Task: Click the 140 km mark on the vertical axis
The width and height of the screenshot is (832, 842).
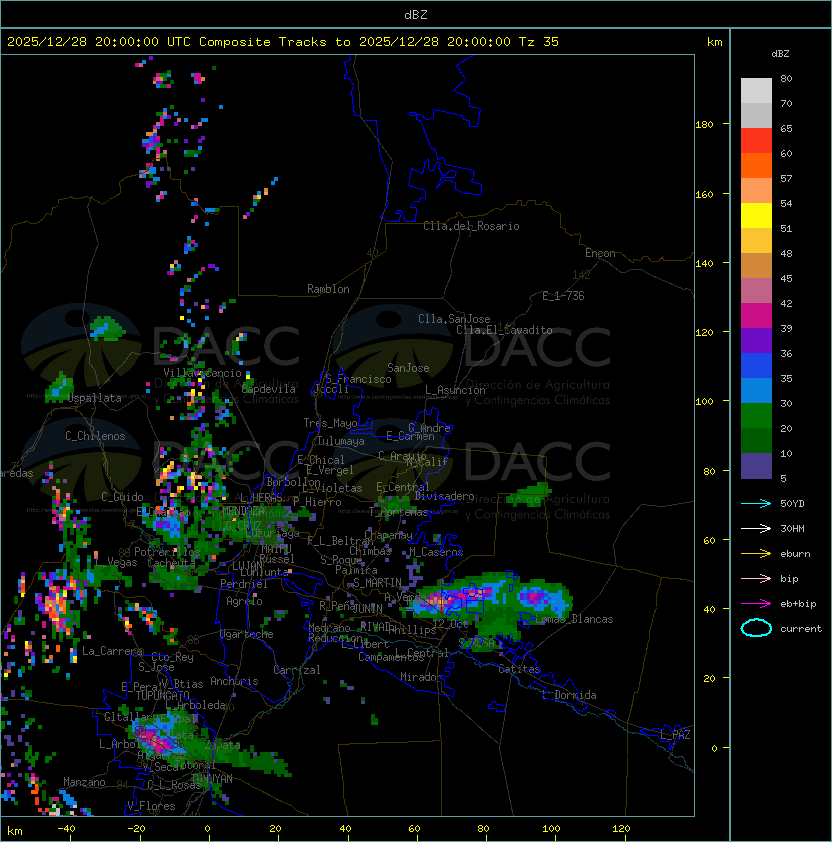Action: point(704,263)
